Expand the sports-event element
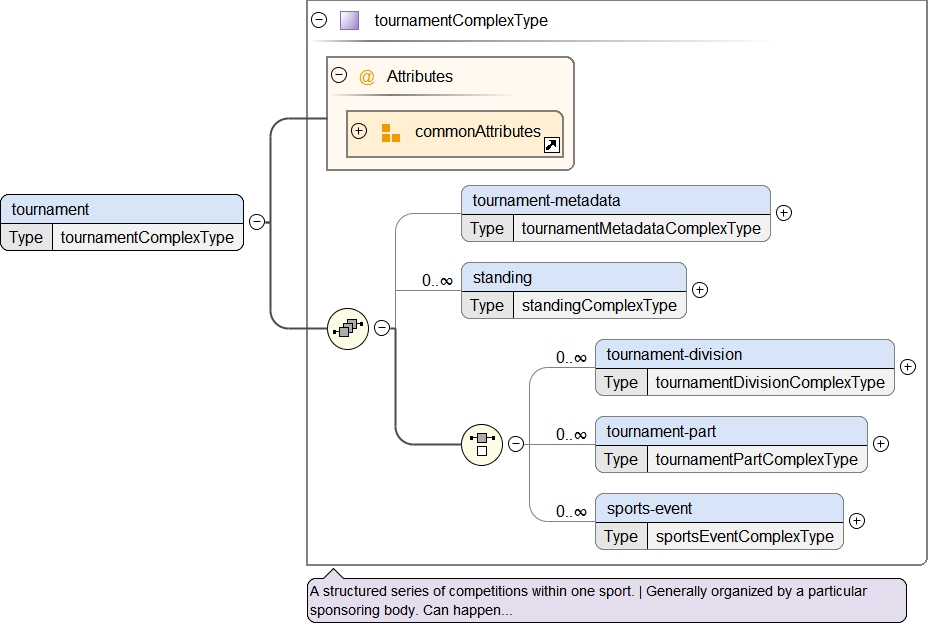 [857, 521]
